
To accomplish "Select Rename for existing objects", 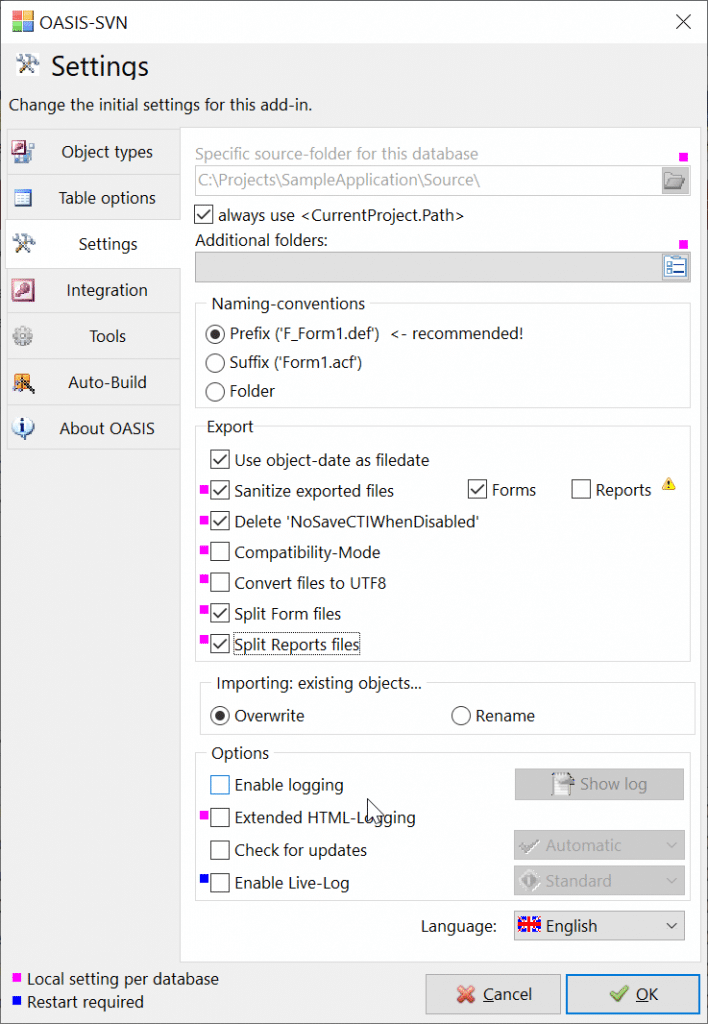I will [x=461, y=716].
